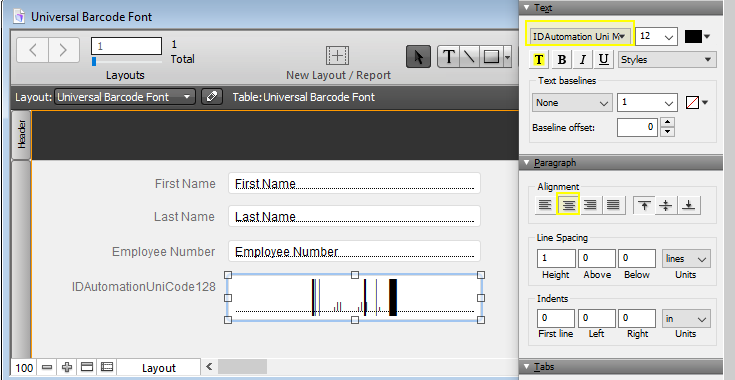Select Employee Number field on layout
Screen dimensions: 735x380
click(x=354, y=251)
